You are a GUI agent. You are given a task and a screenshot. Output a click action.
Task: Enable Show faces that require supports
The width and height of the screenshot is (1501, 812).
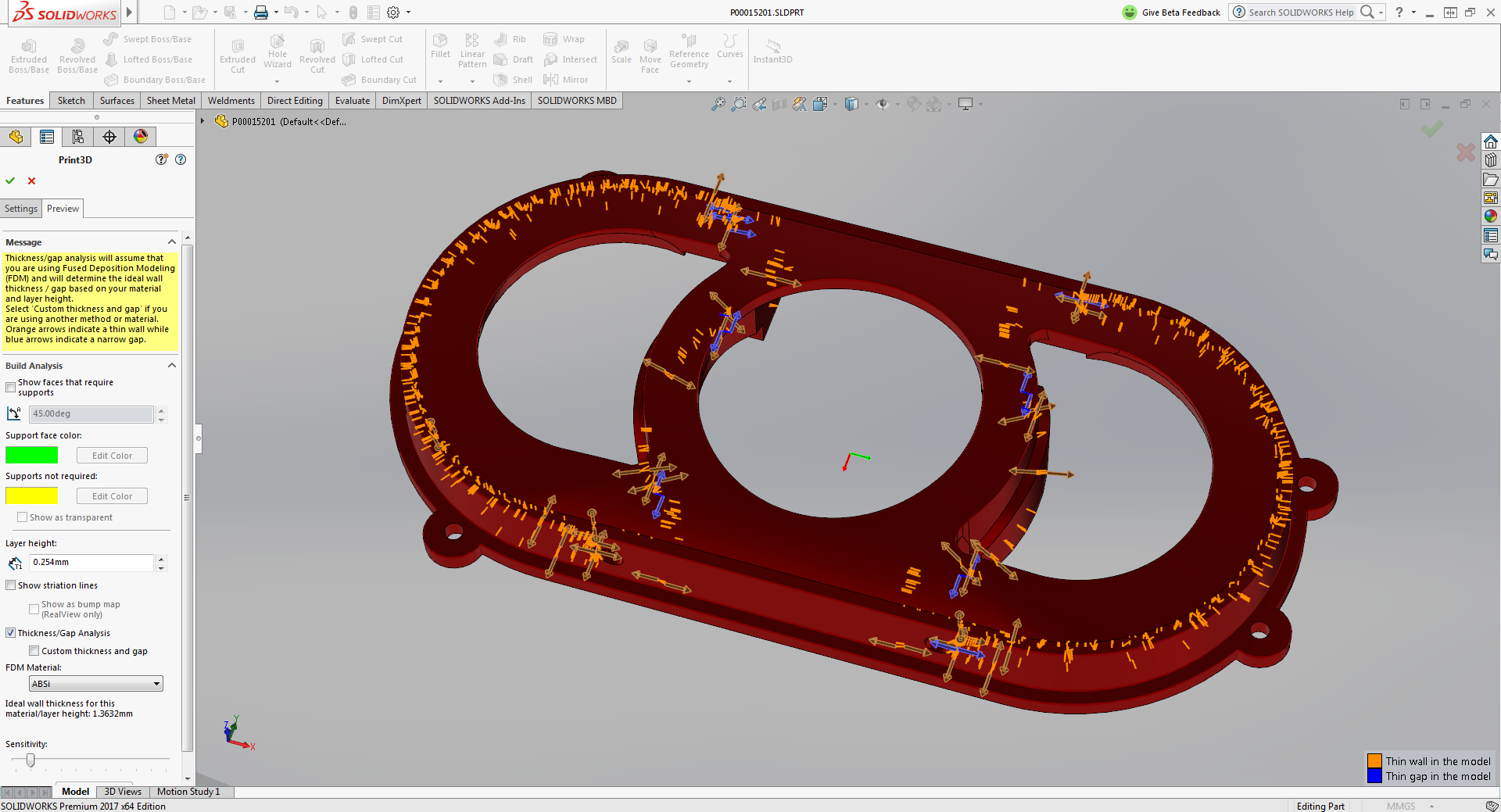pyautogui.click(x=10, y=387)
